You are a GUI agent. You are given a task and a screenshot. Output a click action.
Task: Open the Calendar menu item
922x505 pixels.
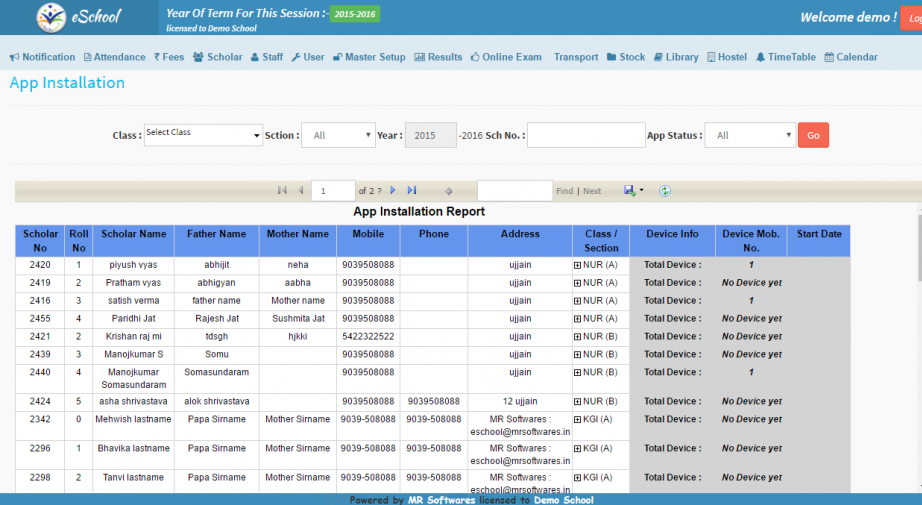851,57
